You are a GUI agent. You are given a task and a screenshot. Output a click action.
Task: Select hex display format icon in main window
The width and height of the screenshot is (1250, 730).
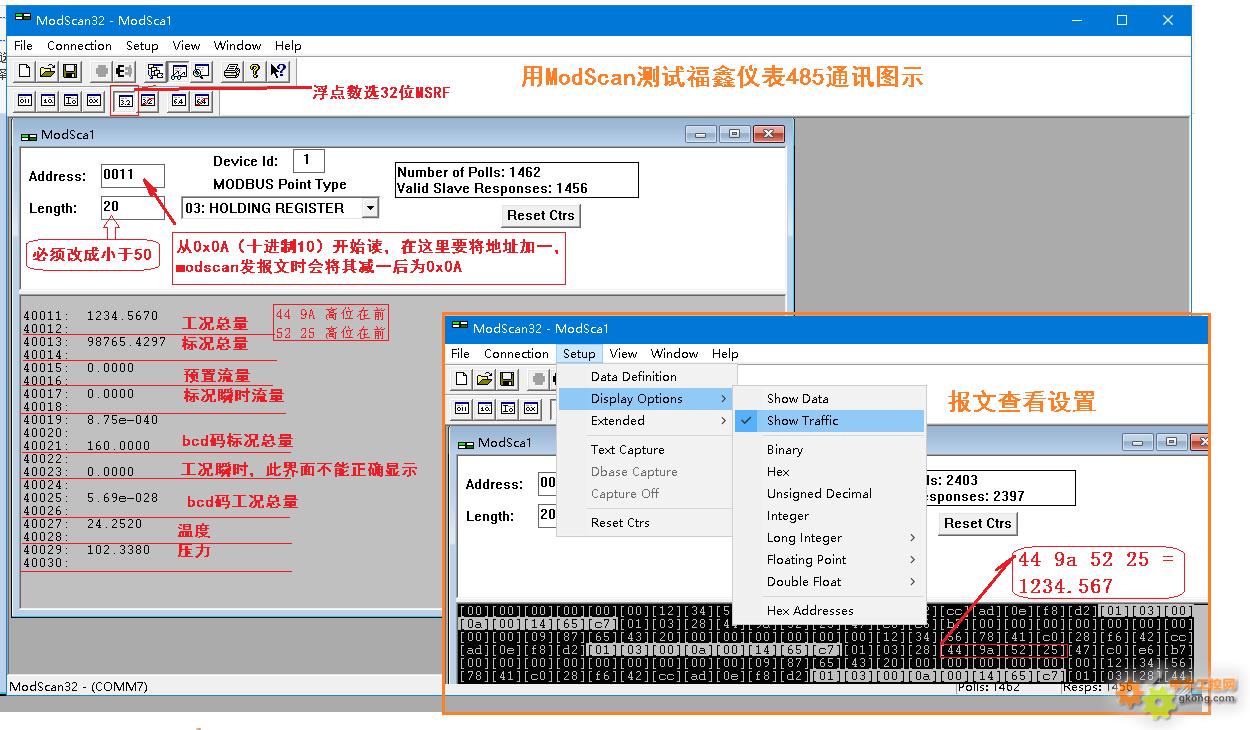[93, 100]
